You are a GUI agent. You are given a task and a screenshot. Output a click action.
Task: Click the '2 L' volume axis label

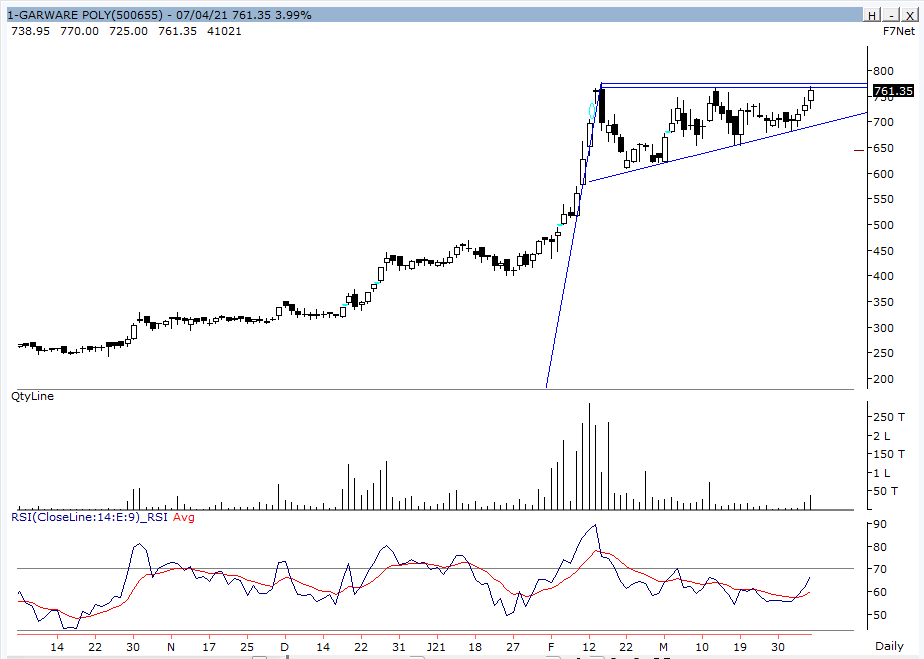[882, 436]
